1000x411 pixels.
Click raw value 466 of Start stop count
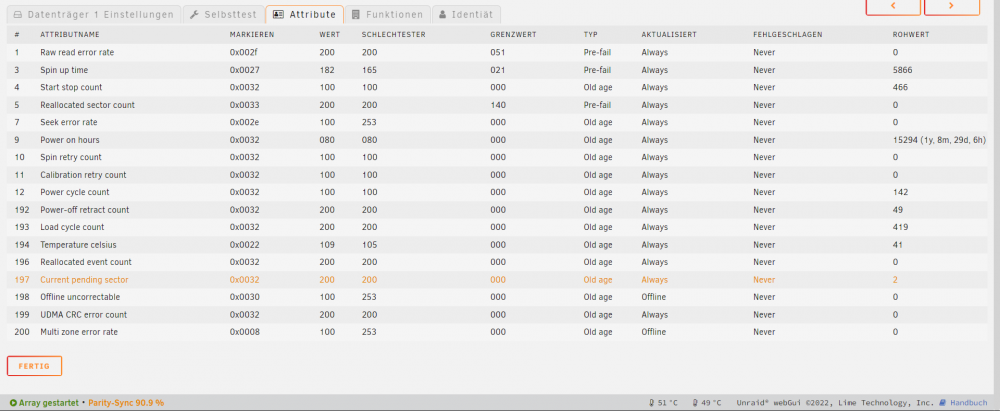(x=900, y=87)
